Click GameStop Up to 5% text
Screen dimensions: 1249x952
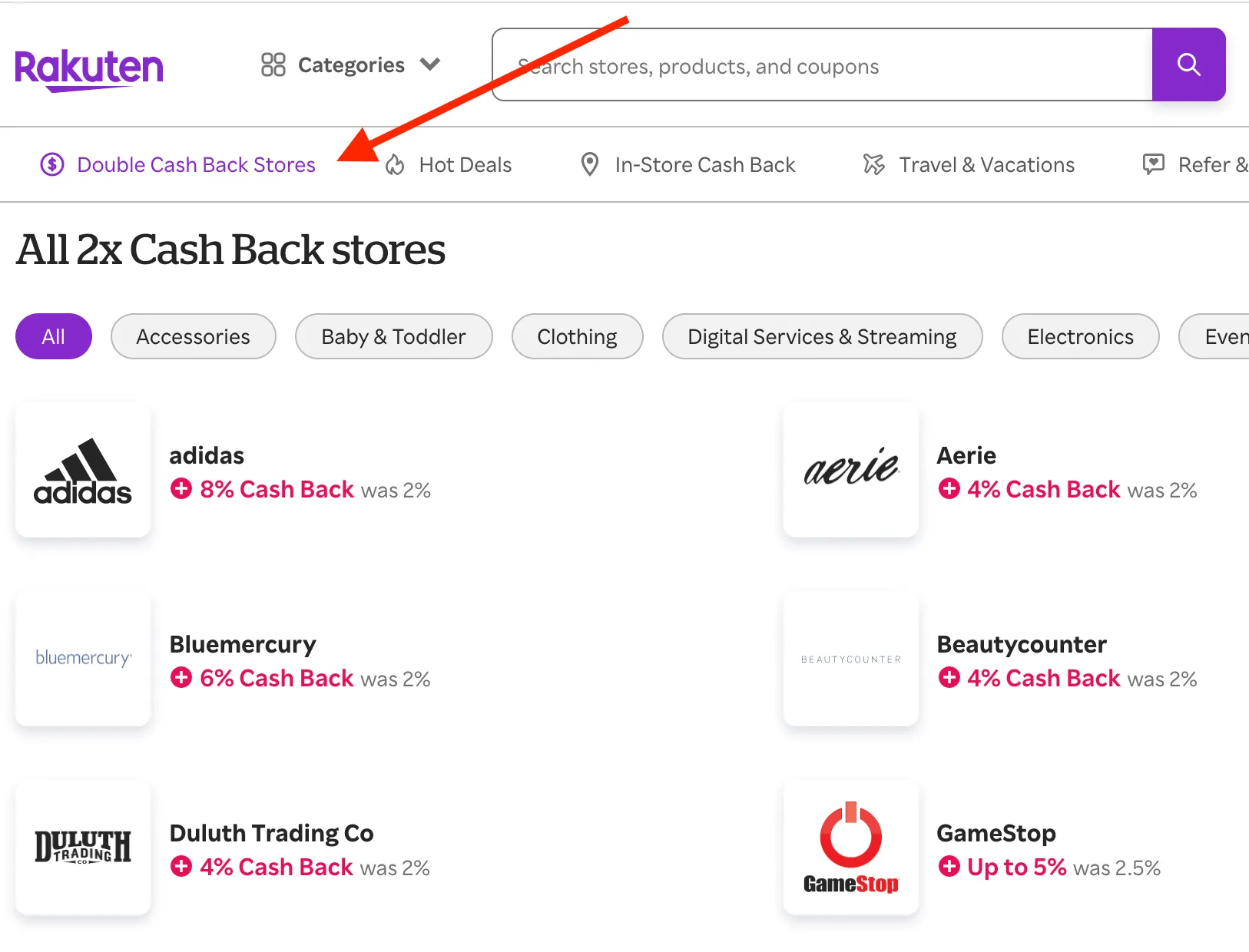tap(1017, 867)
